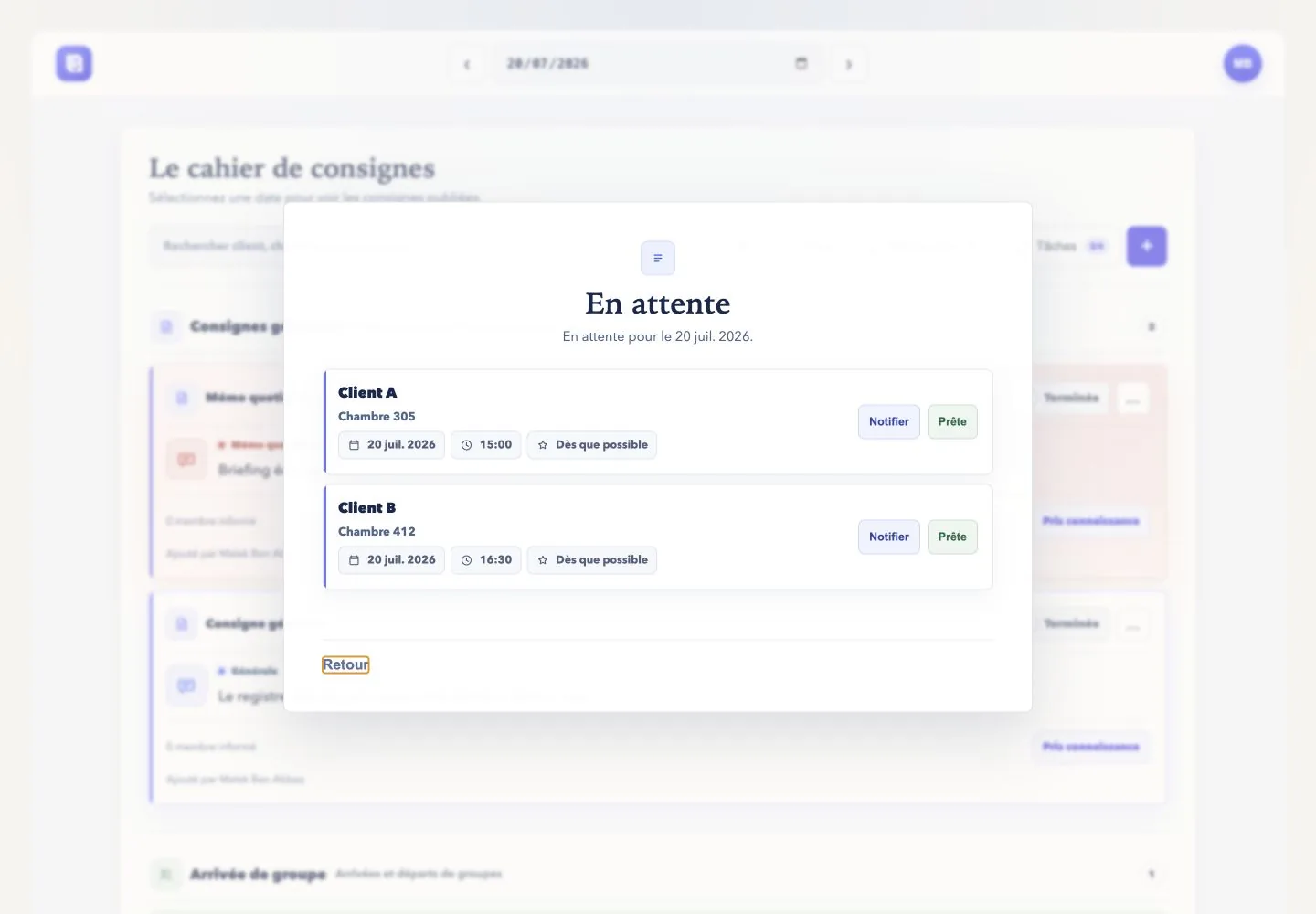The width and height of the screenshot is (1316, 914).
Task: Click the date field showing 20/07/2026
Action: pos(658,64)
